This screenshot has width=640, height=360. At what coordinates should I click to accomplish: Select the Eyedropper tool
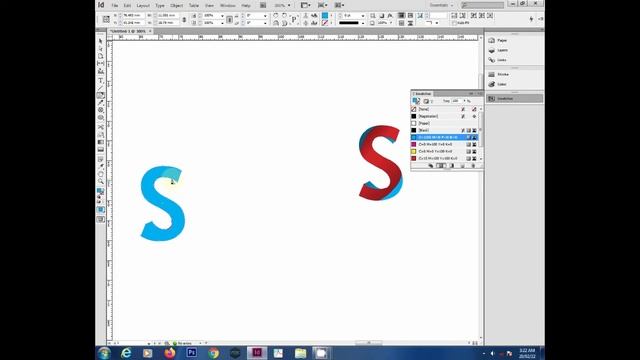click(100, 166)
